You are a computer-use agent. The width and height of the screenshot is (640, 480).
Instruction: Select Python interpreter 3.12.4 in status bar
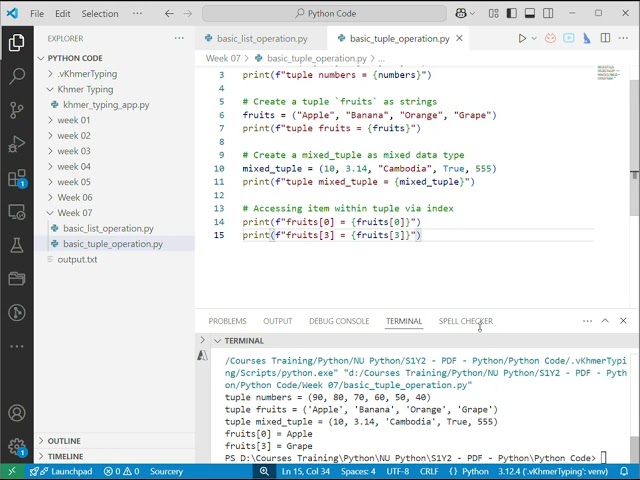pyautogui.click(x=553, y=471)
